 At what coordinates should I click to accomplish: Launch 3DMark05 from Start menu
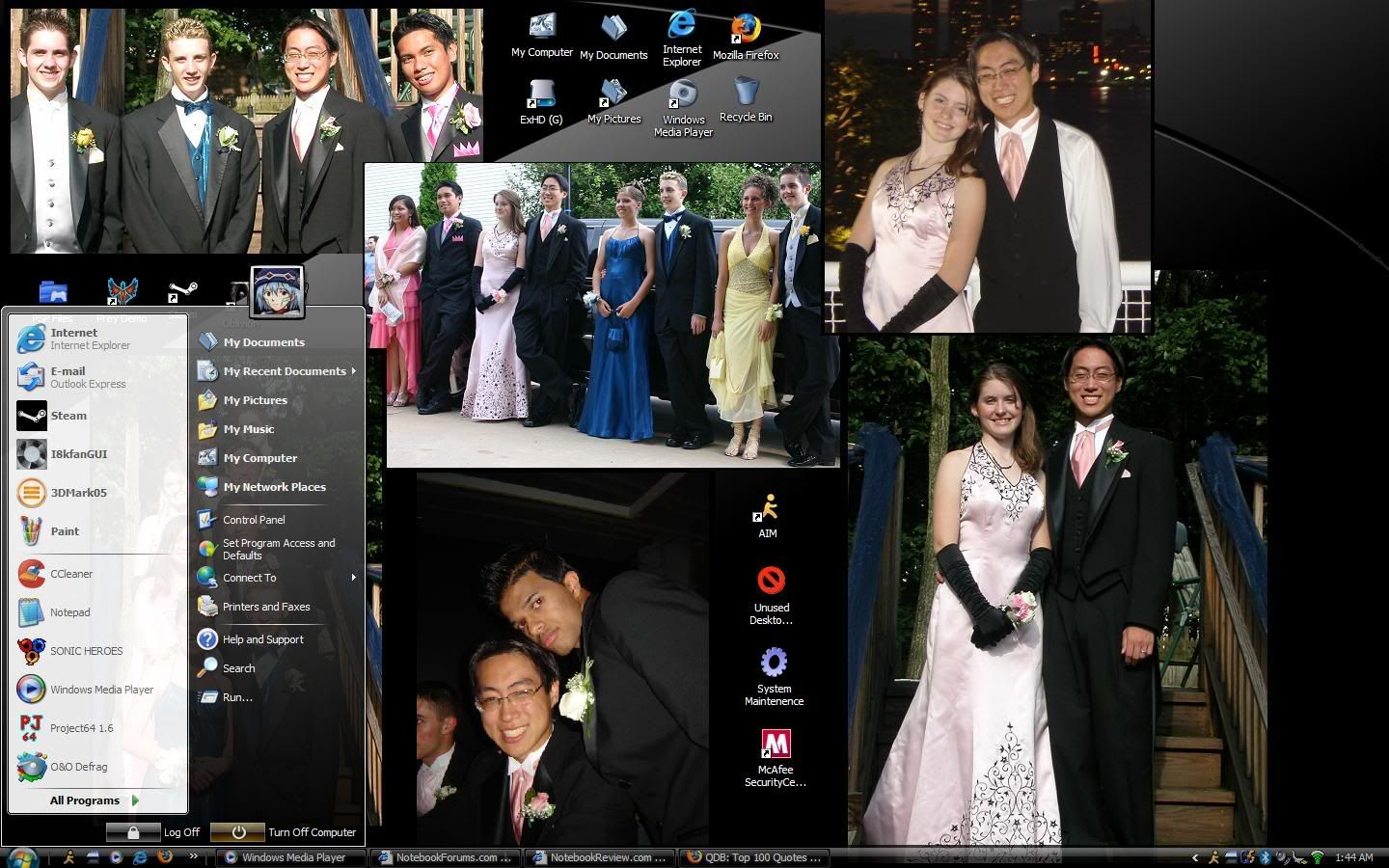pos(96,493)
